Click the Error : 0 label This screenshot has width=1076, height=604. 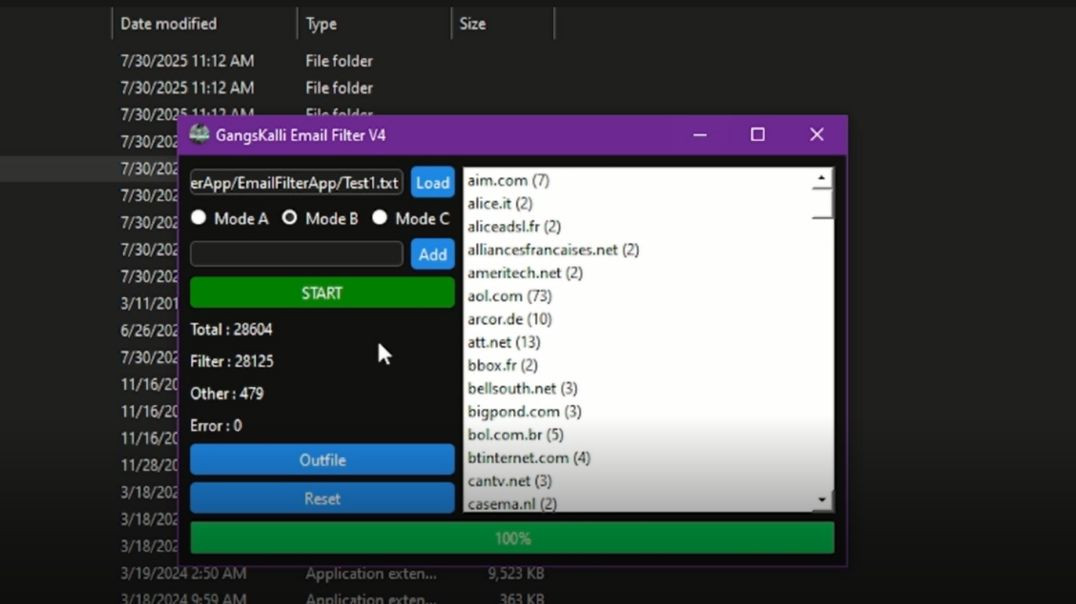point(215,426)
